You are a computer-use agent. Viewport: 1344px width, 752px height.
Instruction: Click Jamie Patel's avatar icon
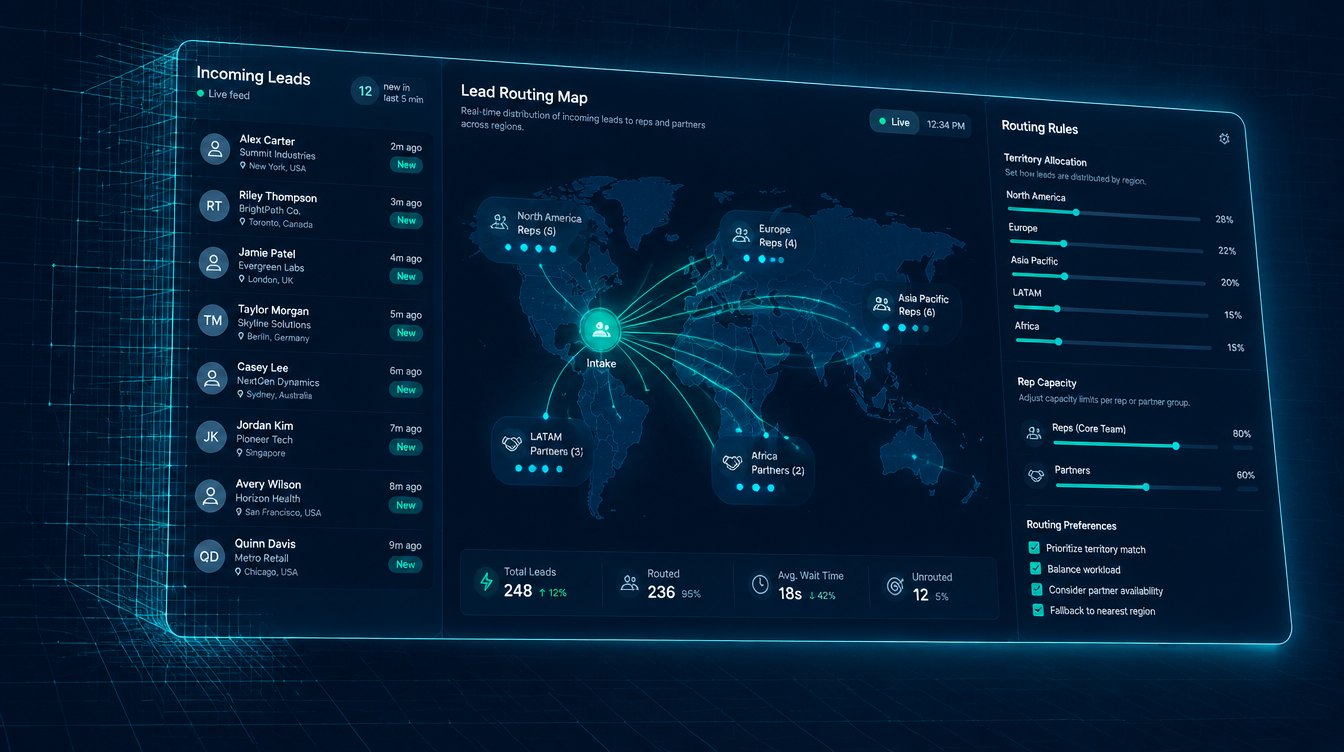213,262
